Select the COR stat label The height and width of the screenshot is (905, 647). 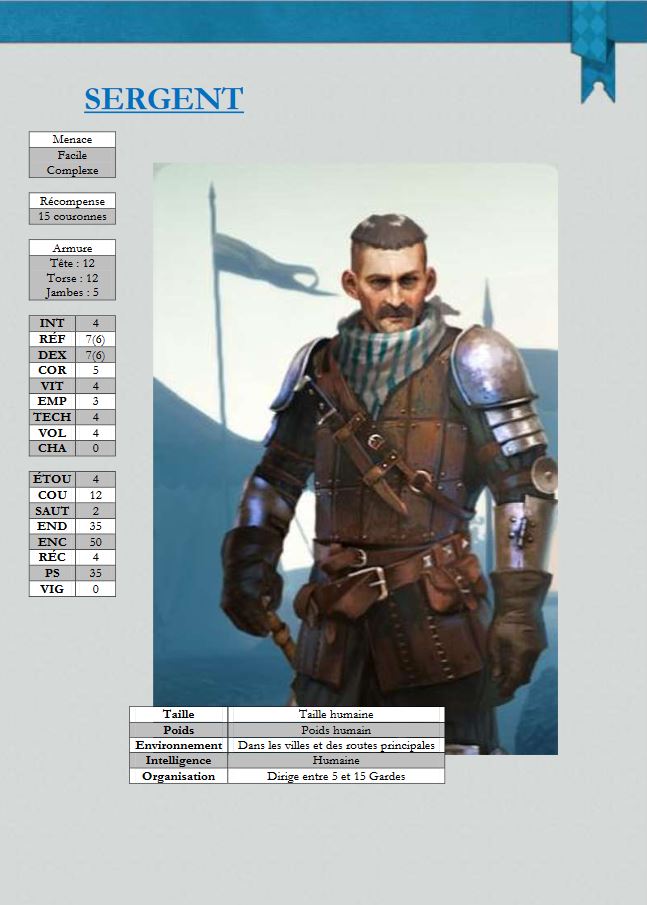coord(52,370)
